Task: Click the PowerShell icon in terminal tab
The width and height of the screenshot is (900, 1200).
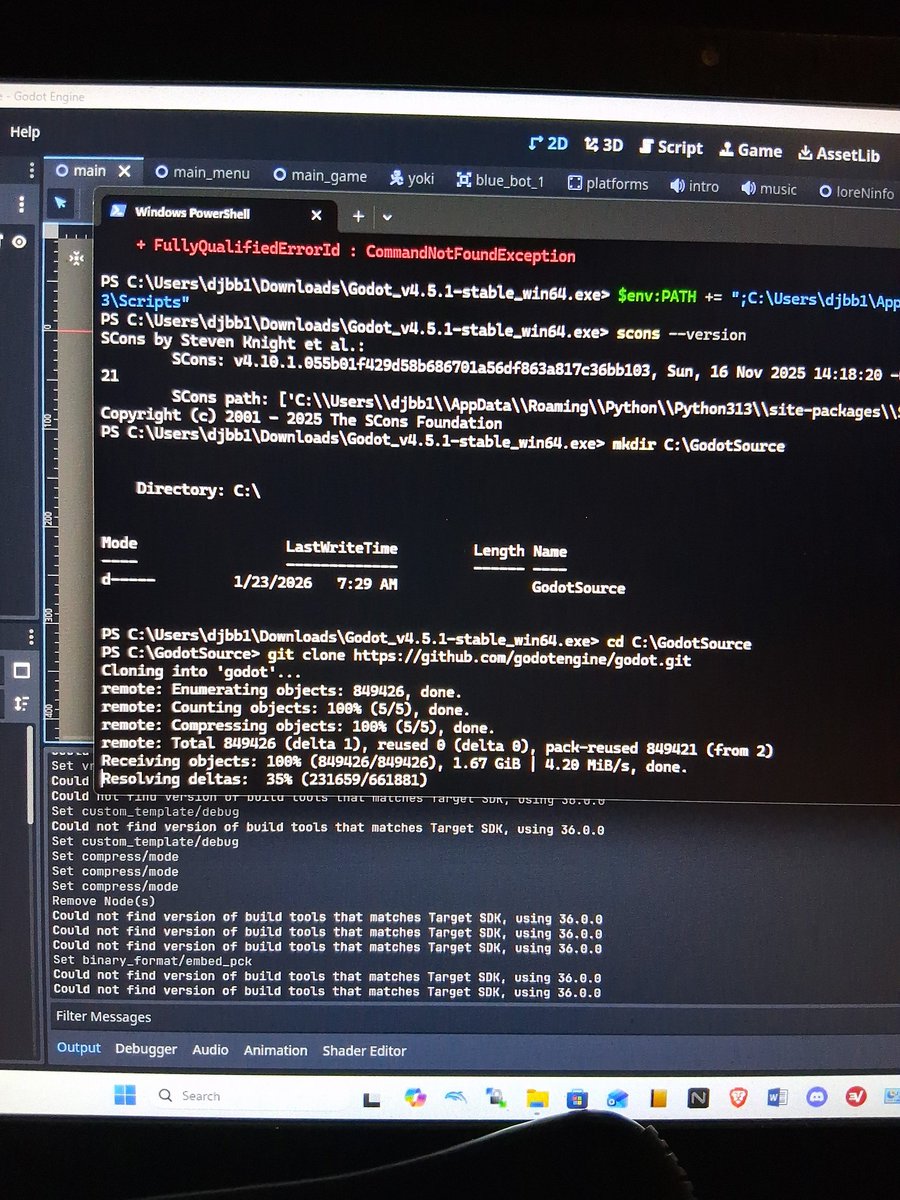Action: pos(118,210)
